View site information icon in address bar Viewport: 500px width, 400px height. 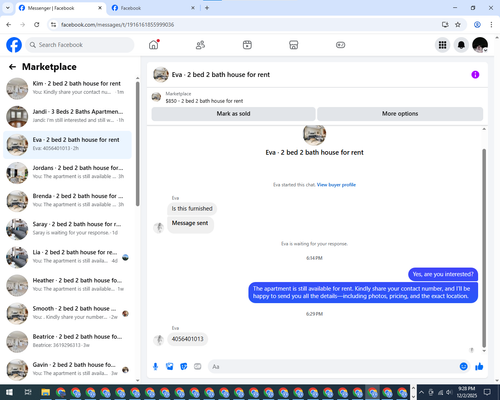tap(53, 25)
